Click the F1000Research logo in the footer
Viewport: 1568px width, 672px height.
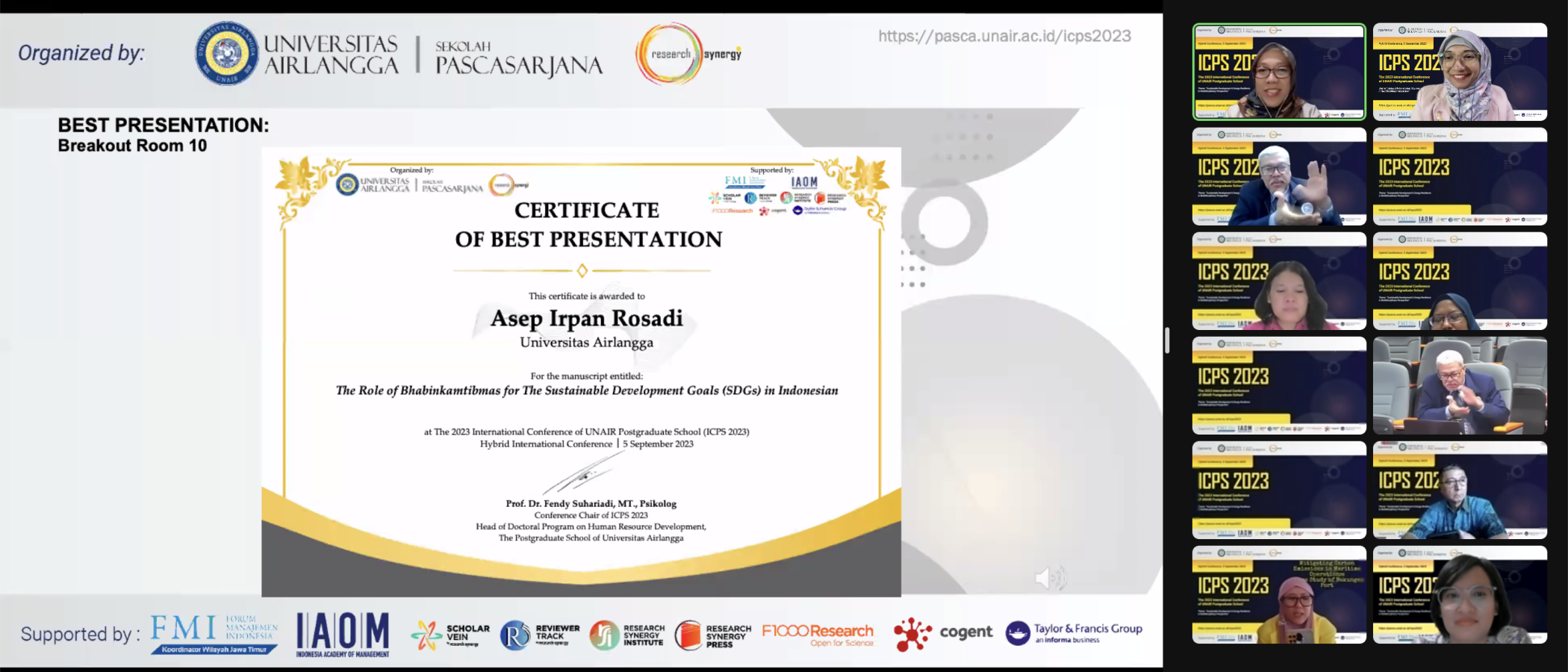(818, 635)
